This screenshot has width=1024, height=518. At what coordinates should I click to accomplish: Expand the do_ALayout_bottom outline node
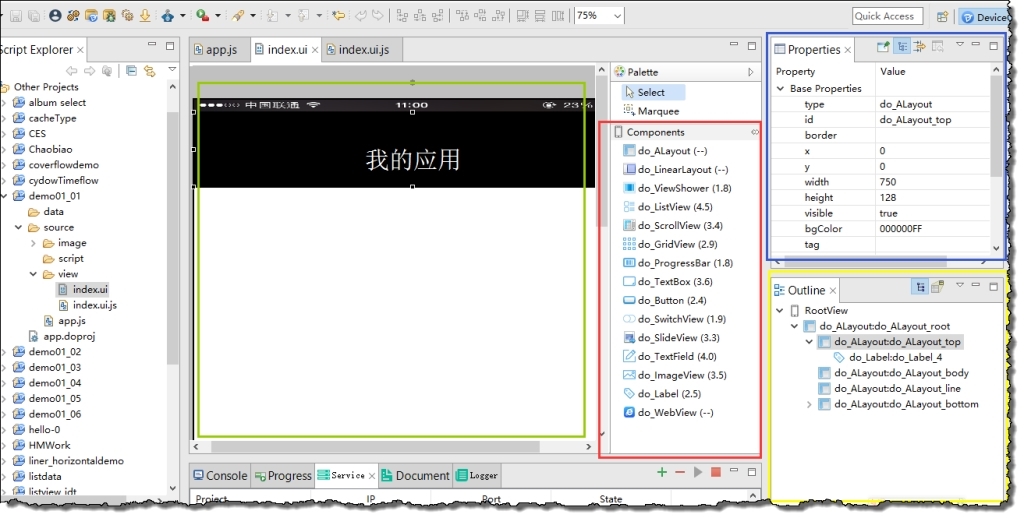tap(809, 404)
